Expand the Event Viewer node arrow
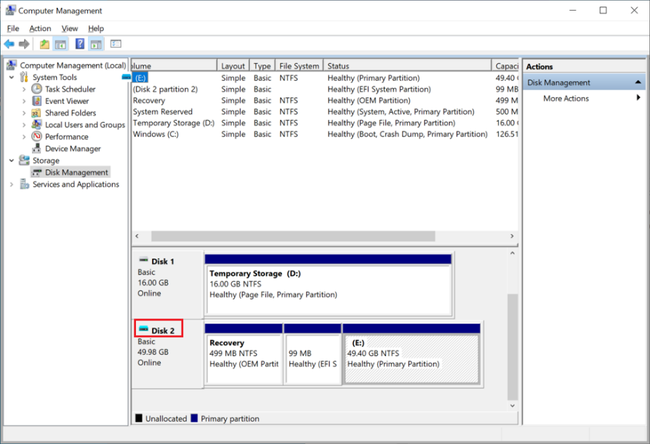The width and height of the screenshot is (650, 444). pos(24,101)
